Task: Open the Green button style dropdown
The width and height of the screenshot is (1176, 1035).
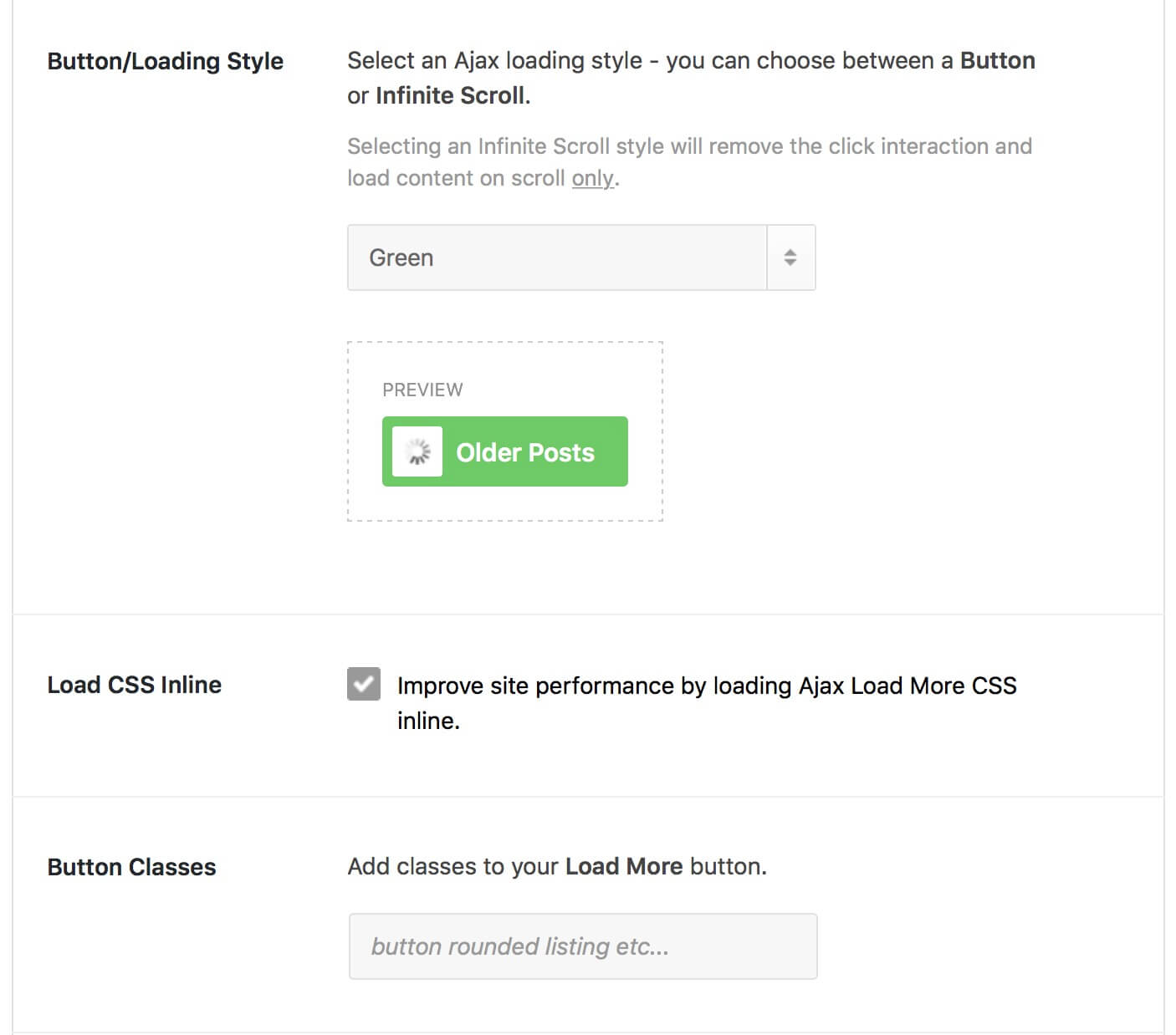Action: (581, 257)
